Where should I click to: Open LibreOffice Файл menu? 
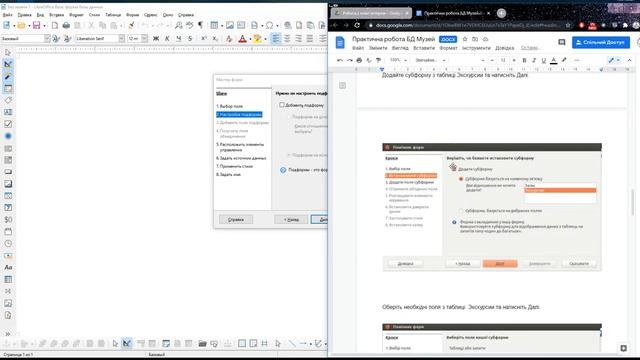(x=7, y=15)
